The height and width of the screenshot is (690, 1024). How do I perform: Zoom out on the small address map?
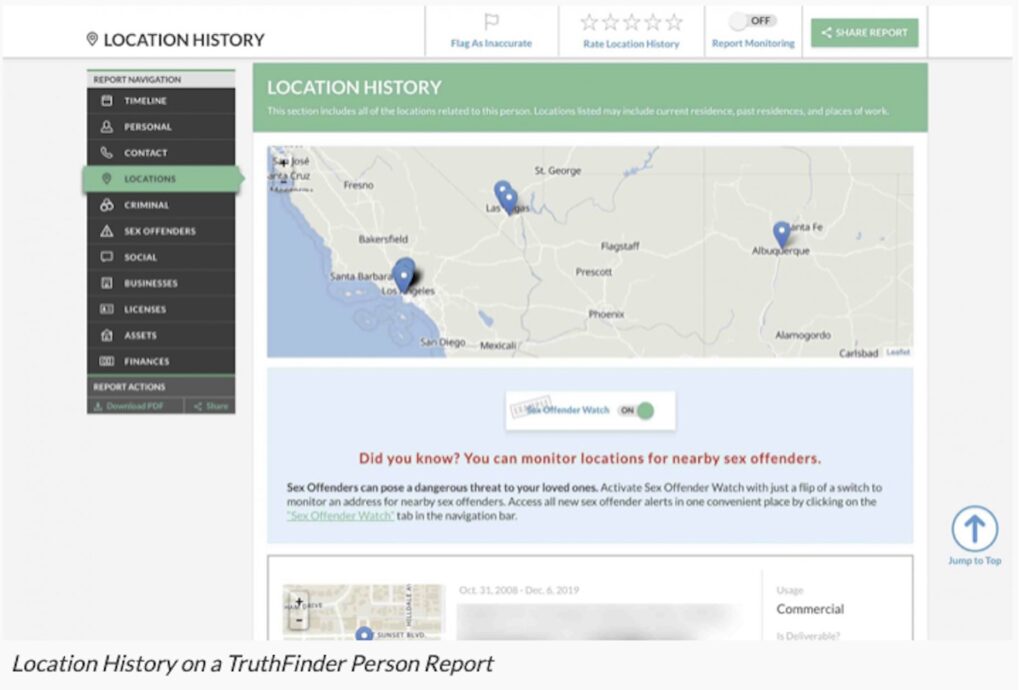[299, 619]
